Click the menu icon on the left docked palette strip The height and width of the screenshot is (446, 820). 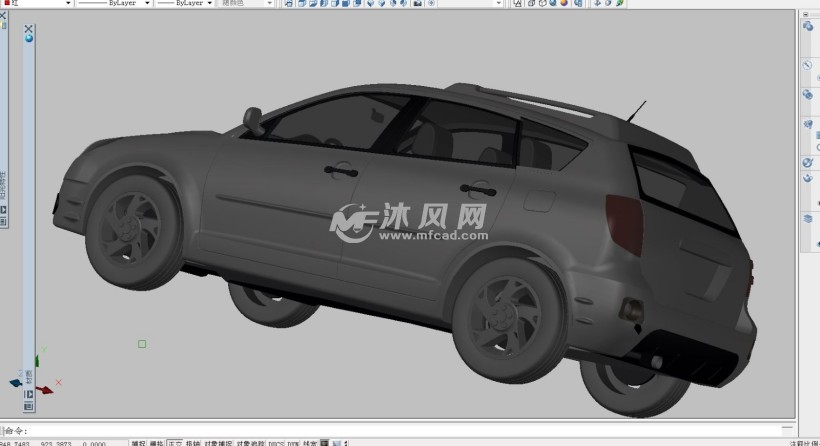pyautogui.click(x=3, y=222)
